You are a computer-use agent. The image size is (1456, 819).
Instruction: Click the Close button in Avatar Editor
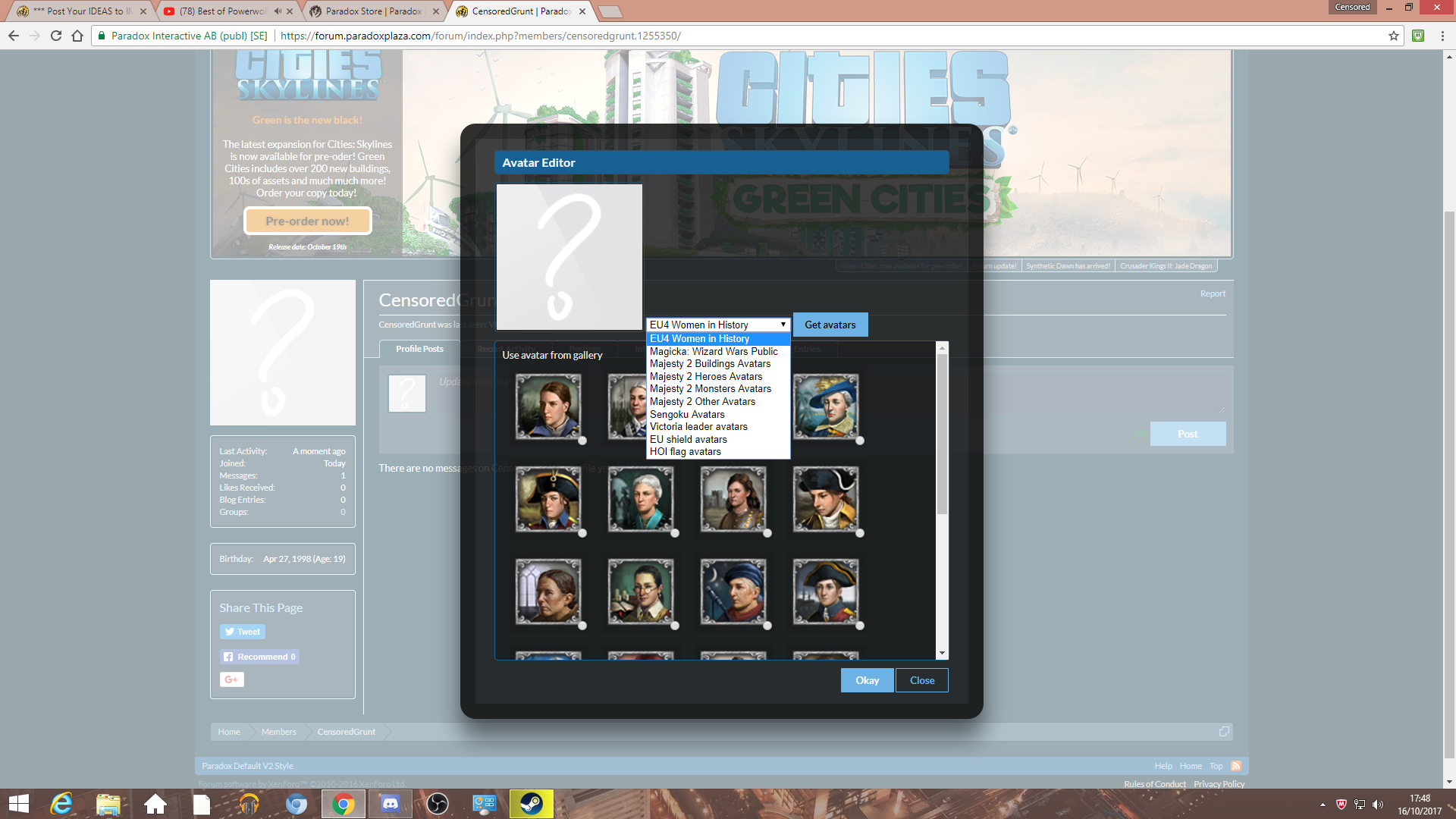922,680
